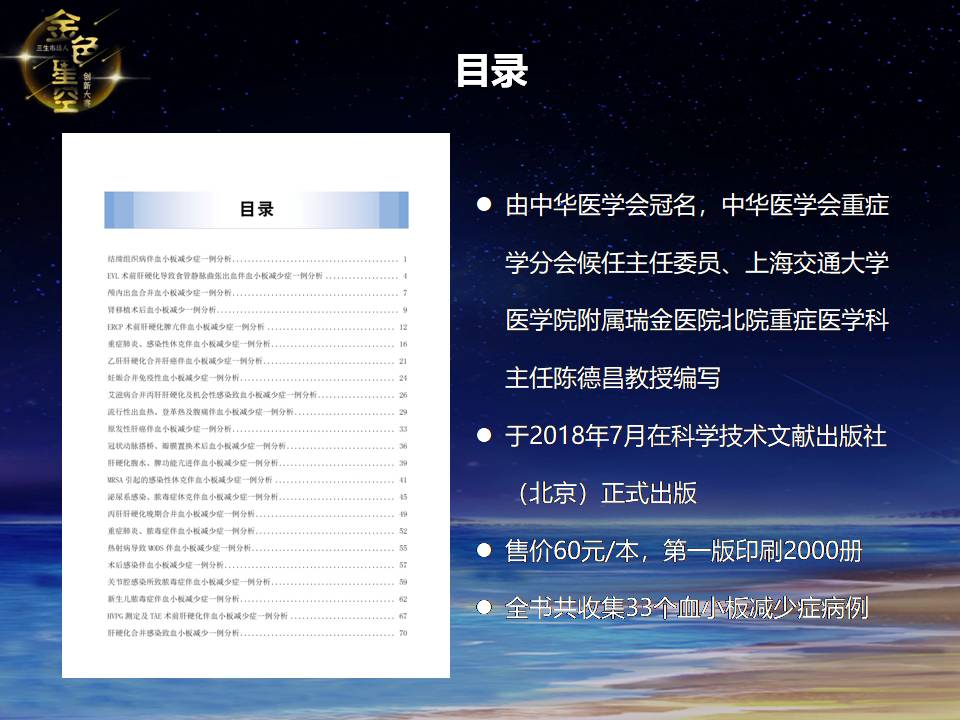This screenshot has width=960, height=720.
Task: Click the book contents page image
Action: coord(256,405)
